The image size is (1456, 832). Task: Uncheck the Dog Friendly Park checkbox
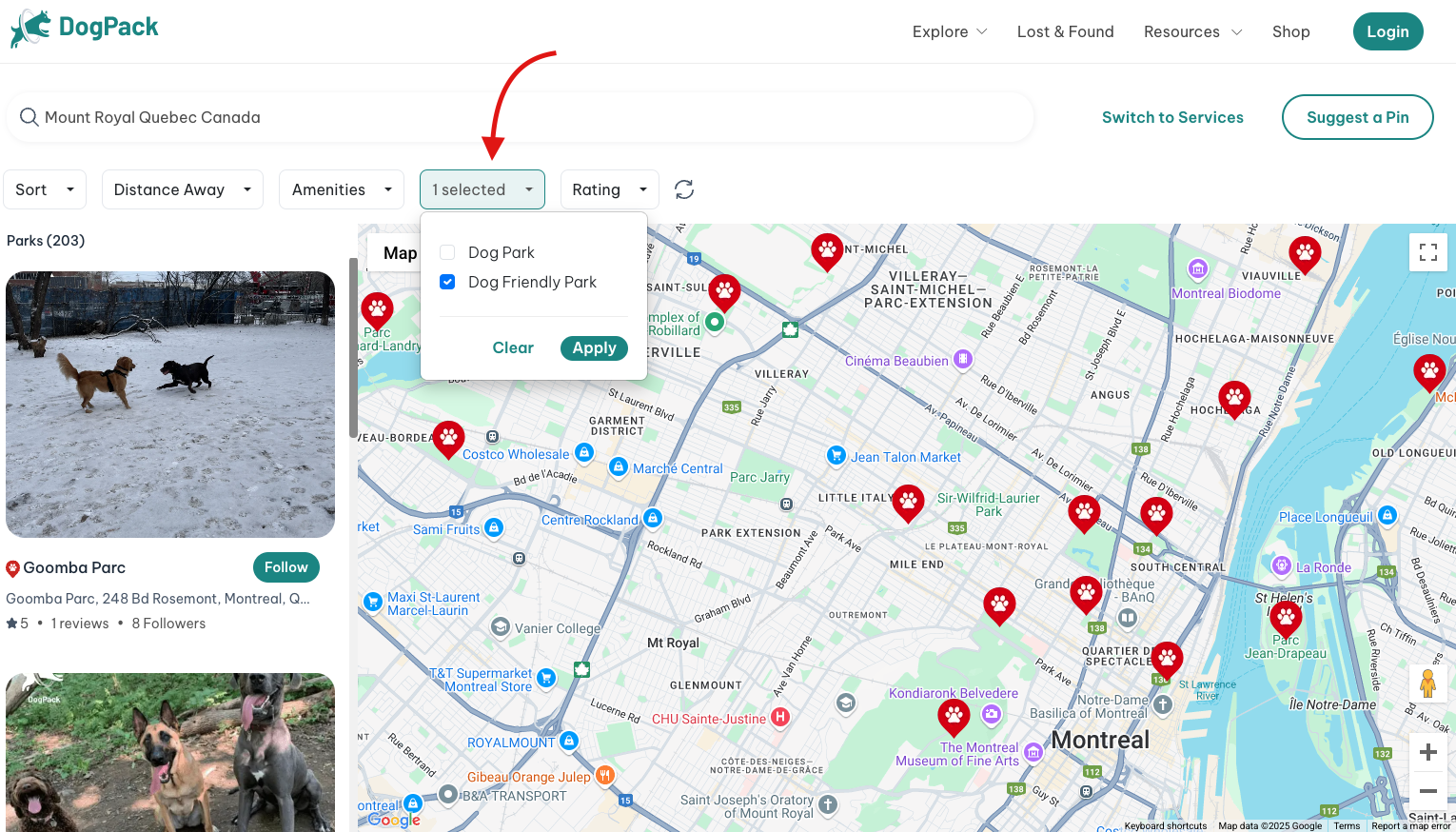(447, 282)
